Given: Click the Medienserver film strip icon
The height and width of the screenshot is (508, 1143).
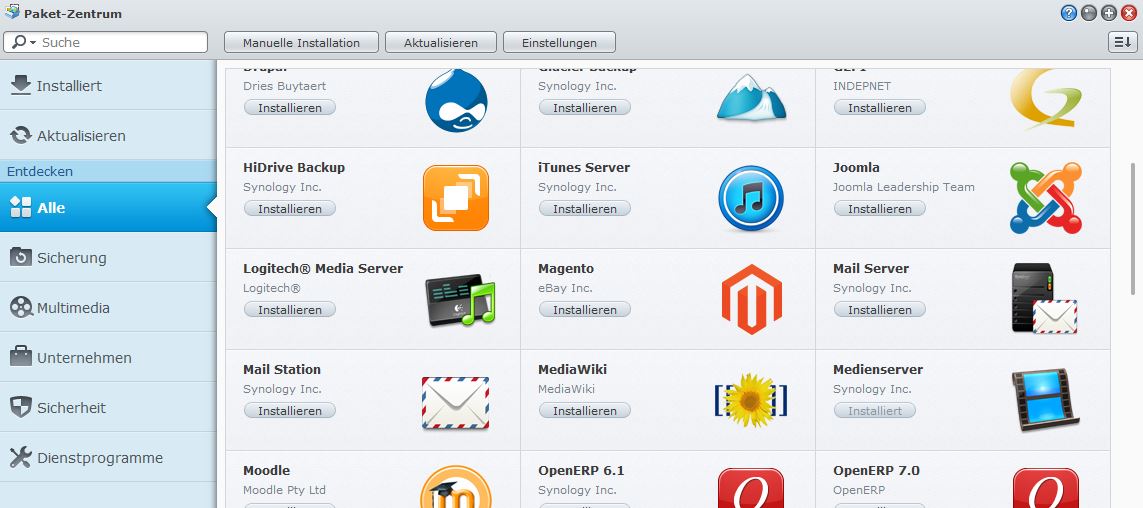Looking at the screenshot, I should [x=1045, y=400].
